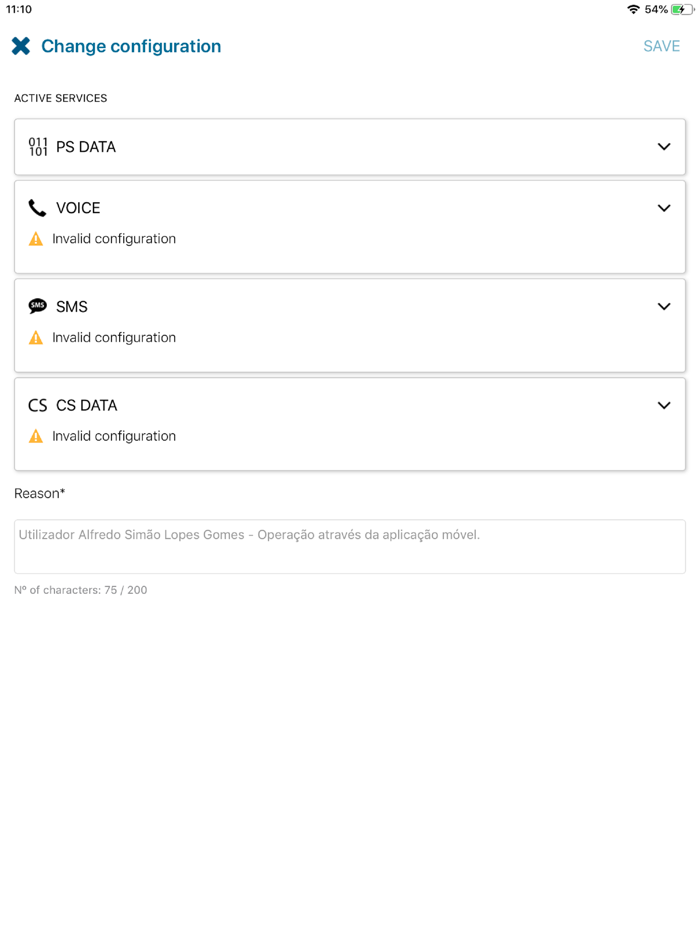The image size is (700, 934).
Task: Expand the CS DATA section chevron
Action: [663, 405]
